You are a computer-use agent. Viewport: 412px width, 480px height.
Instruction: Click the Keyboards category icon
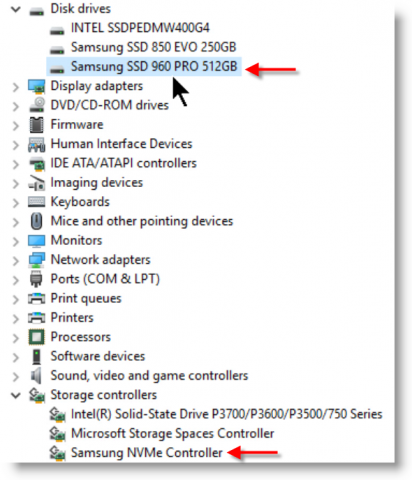click(36, 202)
